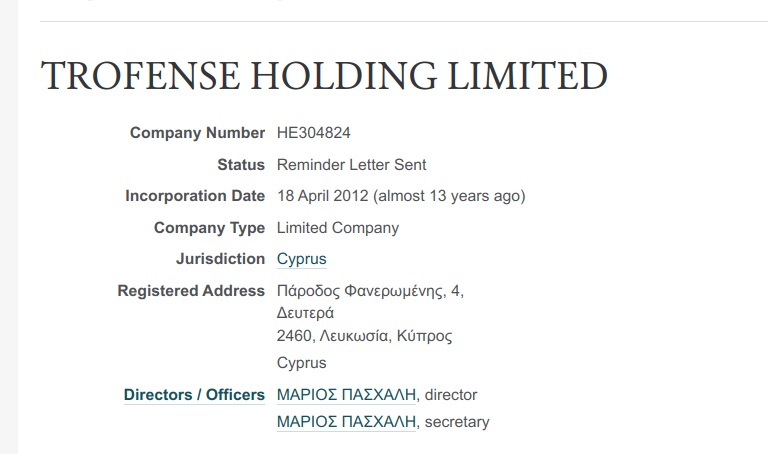The image size is (768, 454).
Task: Click the Incorporation Date label
Action: (195, 196)
